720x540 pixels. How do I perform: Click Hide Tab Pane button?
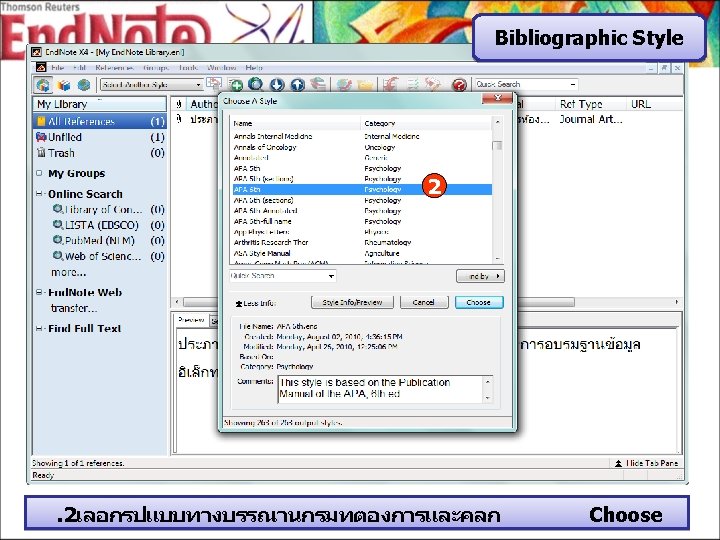pos(646,463)
